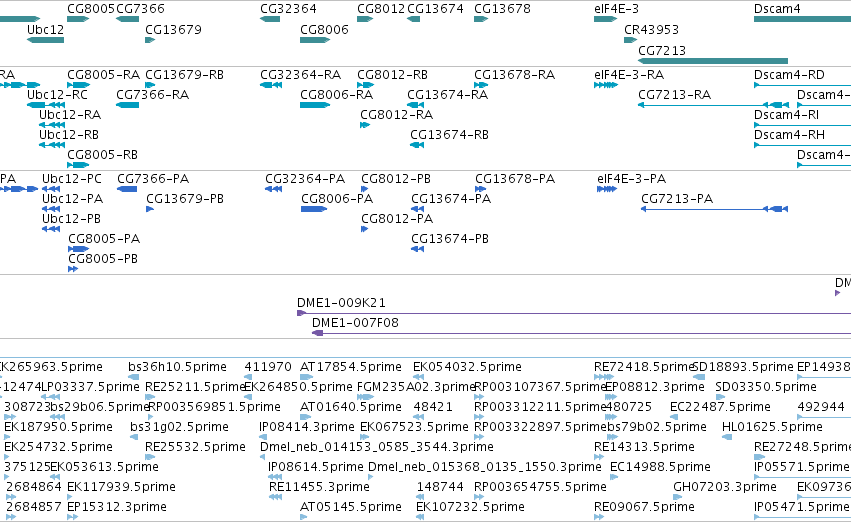Click the CG8012 gene label

381,9
